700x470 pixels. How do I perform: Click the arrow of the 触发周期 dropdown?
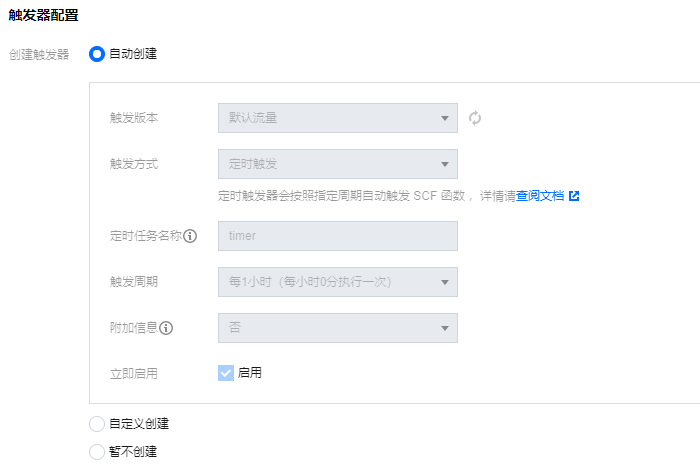(445, 282)
